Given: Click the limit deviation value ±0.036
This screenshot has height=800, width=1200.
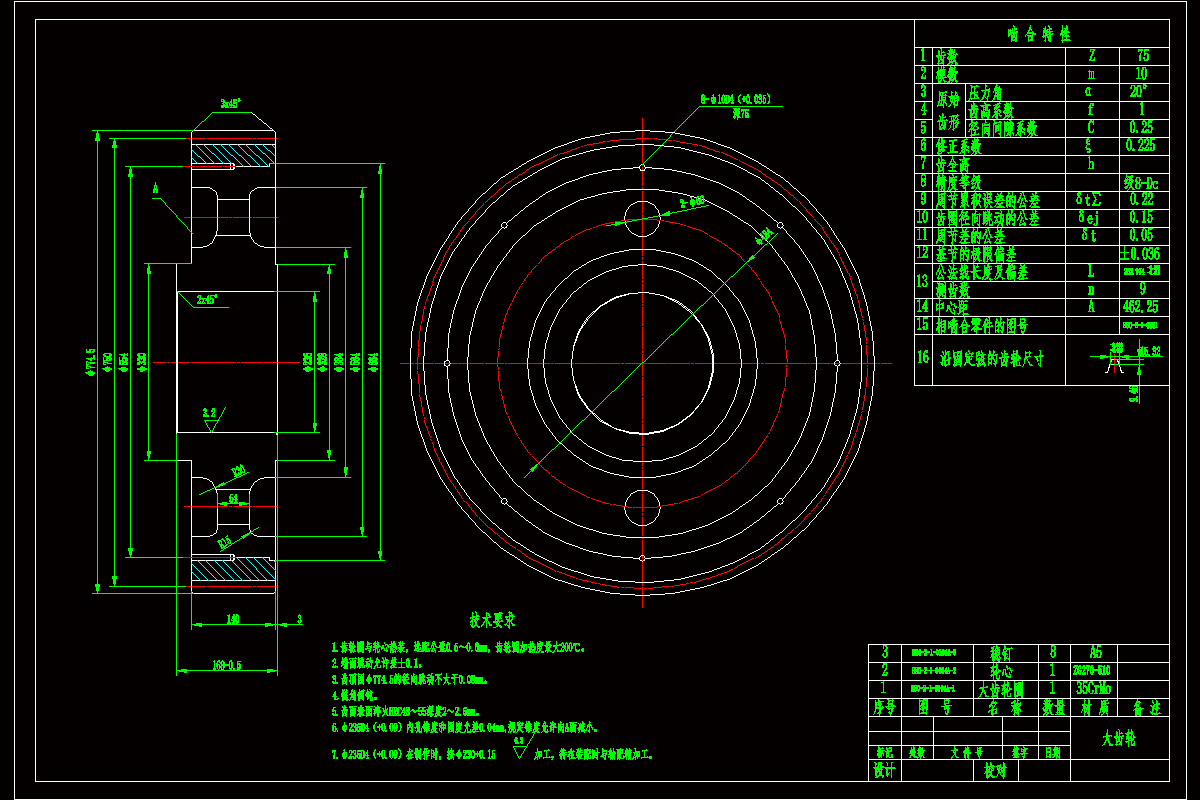Looking at the screenshot, I should pos(1141,254).
